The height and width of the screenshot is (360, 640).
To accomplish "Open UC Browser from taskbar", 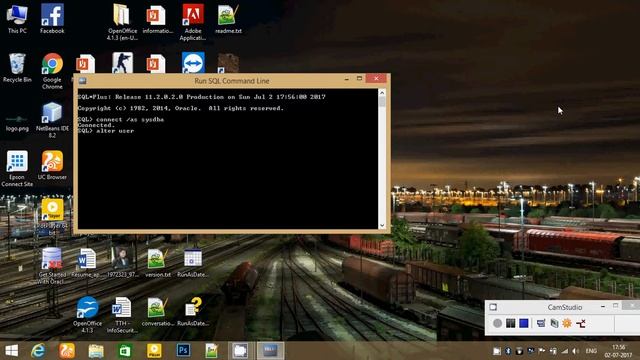I will (67, 351).
